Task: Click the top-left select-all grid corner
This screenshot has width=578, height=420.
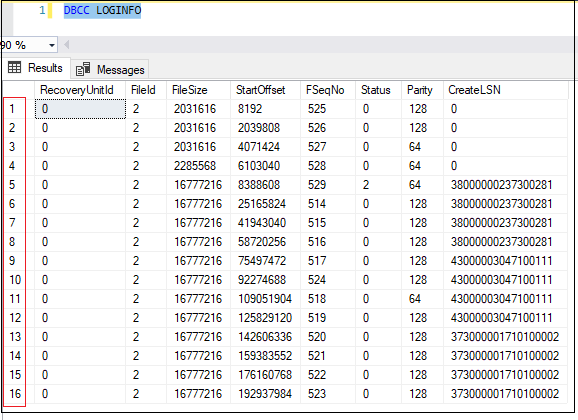Action: [x=18, y=90]
